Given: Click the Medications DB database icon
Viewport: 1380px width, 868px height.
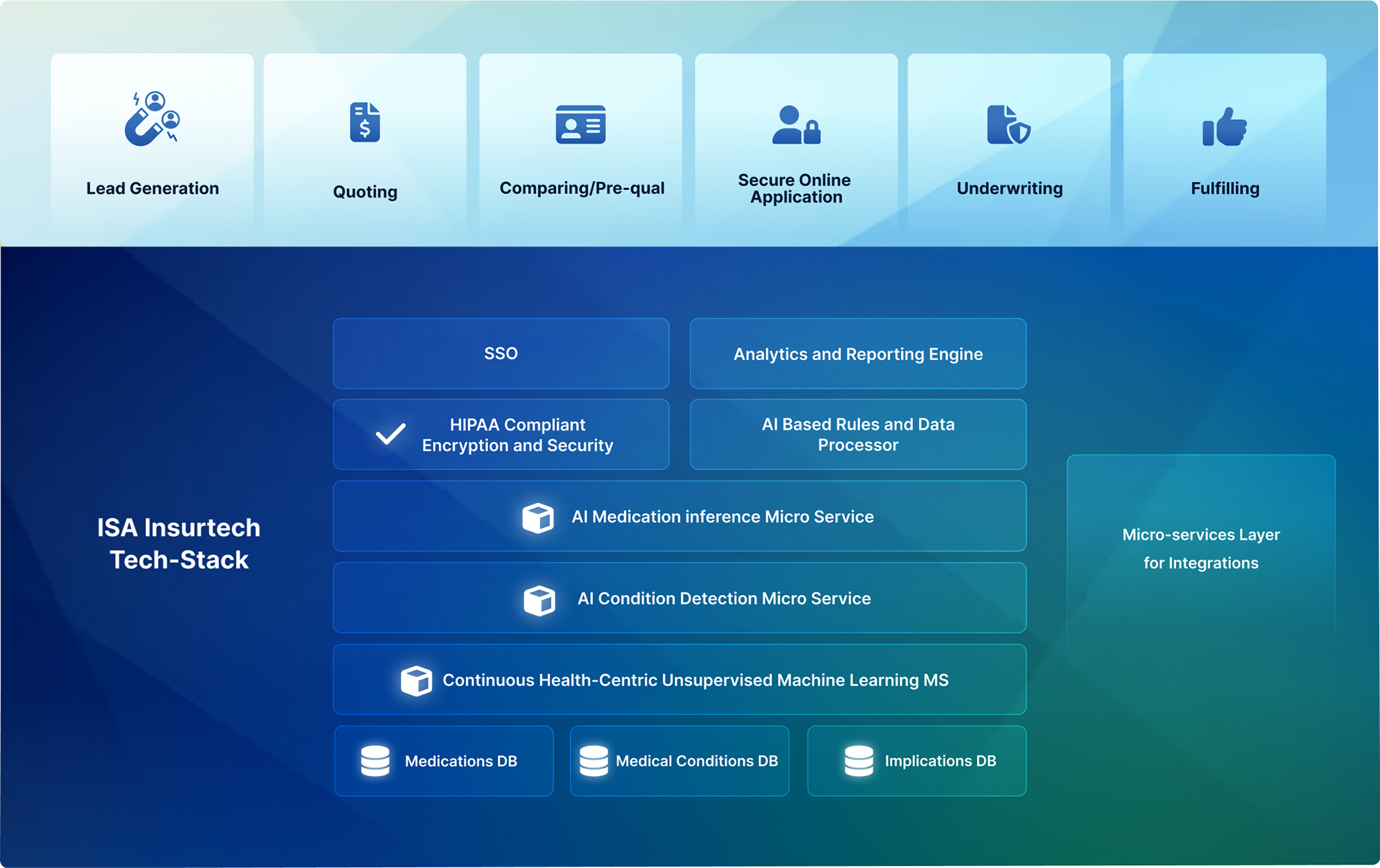Looking at the screenshot, I should tap(375, 761).
